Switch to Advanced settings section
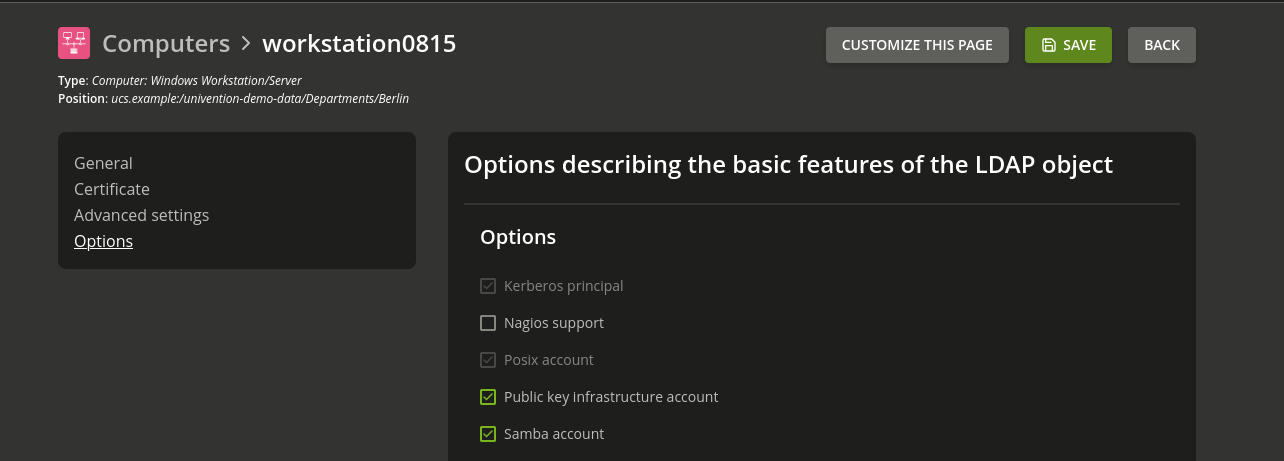This screenshot has height=461, width=1284. point(141,215)
